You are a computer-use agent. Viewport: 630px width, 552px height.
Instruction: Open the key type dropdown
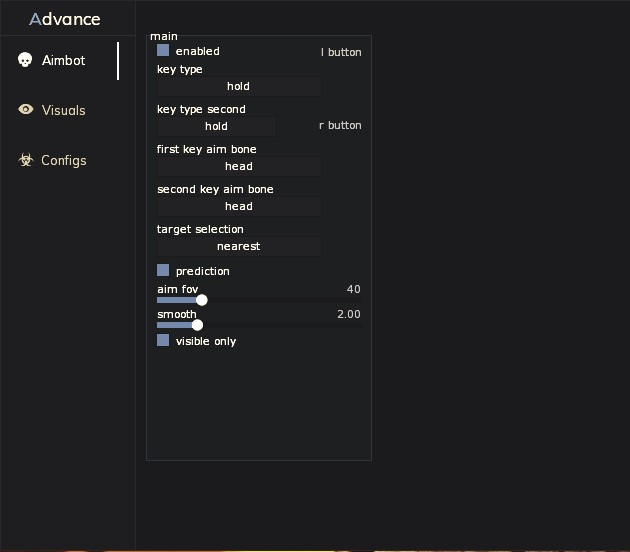click(x=238, y=86)
